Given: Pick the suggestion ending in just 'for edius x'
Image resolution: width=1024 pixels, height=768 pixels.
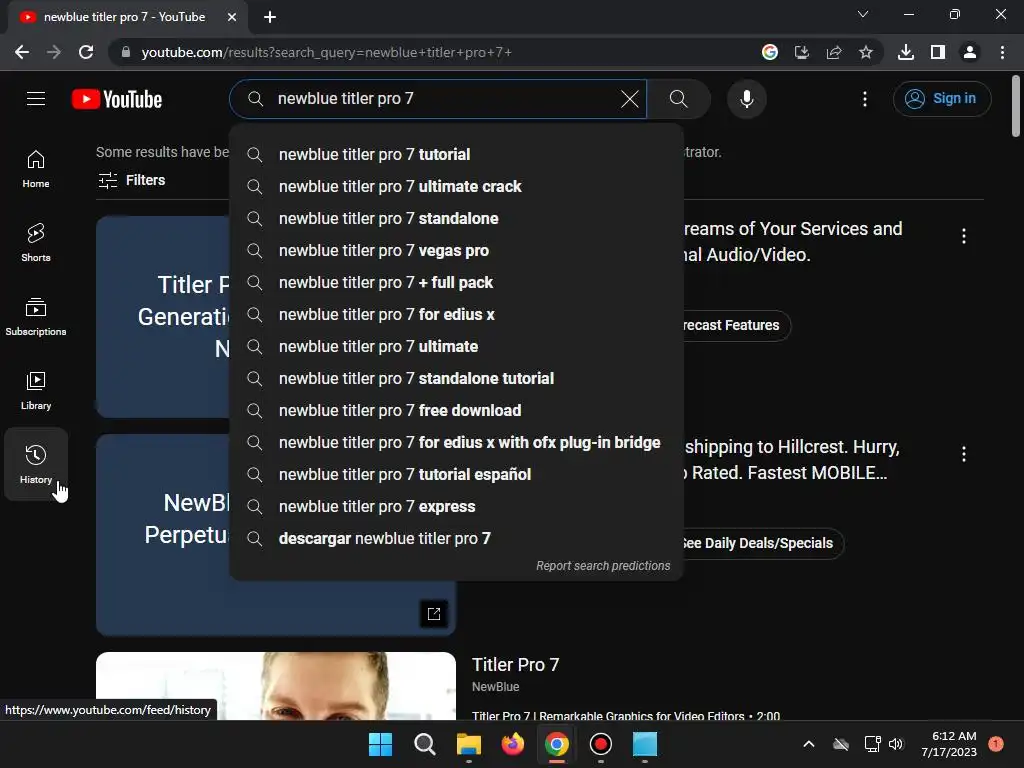Looking at the screenshot, I should click(x=456, y=315).
